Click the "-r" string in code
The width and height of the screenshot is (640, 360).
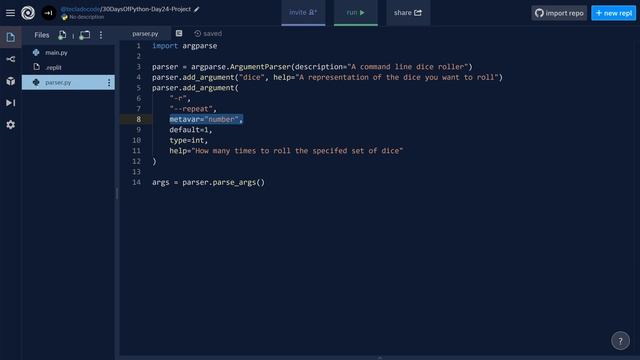click(x=178, y=98)
